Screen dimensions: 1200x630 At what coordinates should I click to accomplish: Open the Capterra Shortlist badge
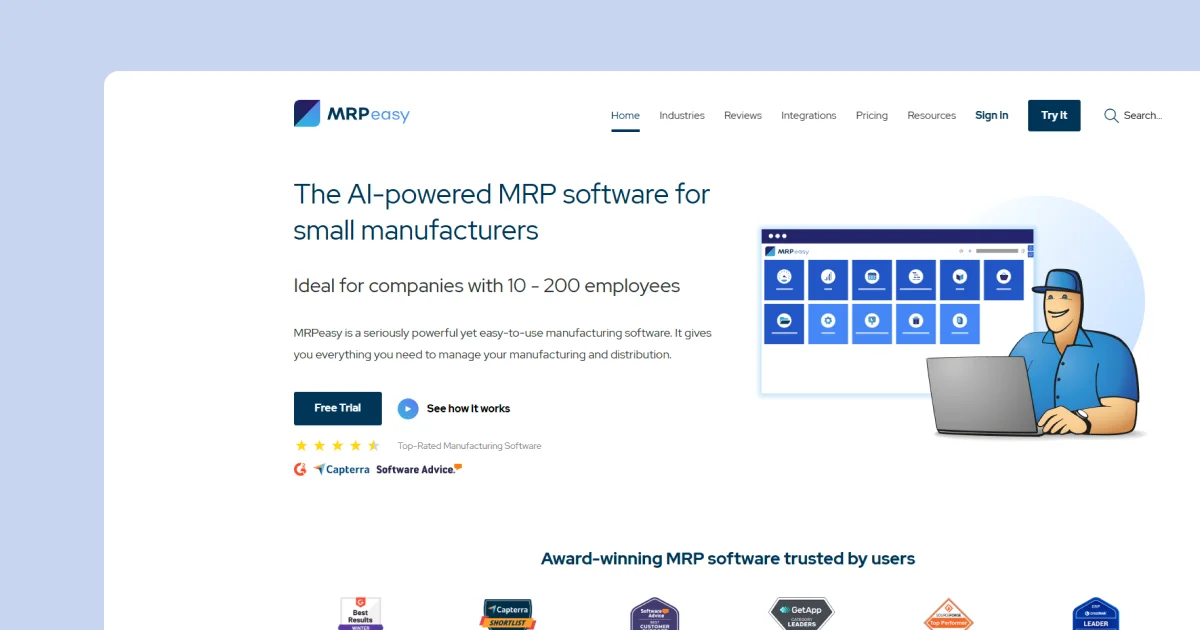[x=508, y=614]
